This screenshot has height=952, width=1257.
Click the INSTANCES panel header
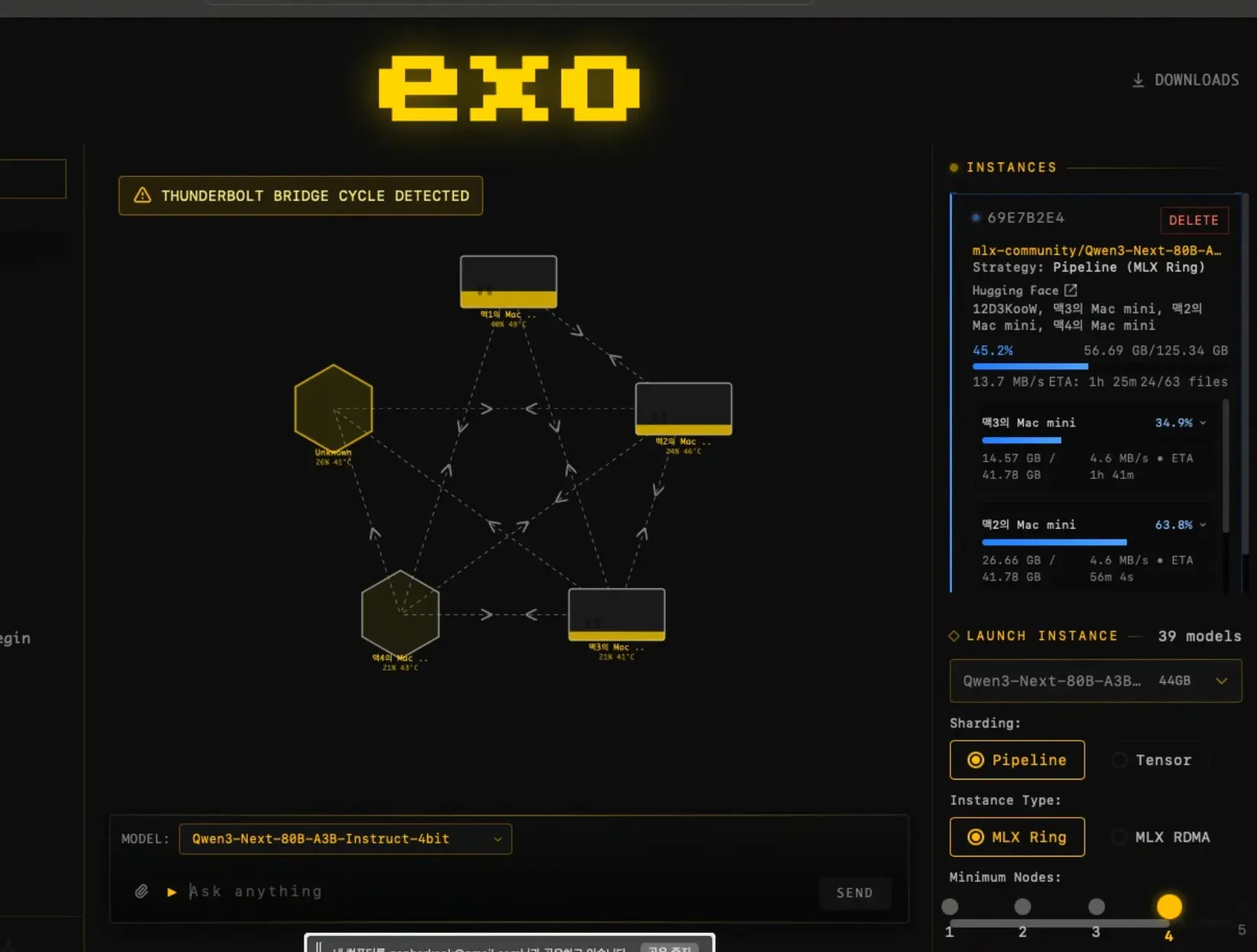1012,167
